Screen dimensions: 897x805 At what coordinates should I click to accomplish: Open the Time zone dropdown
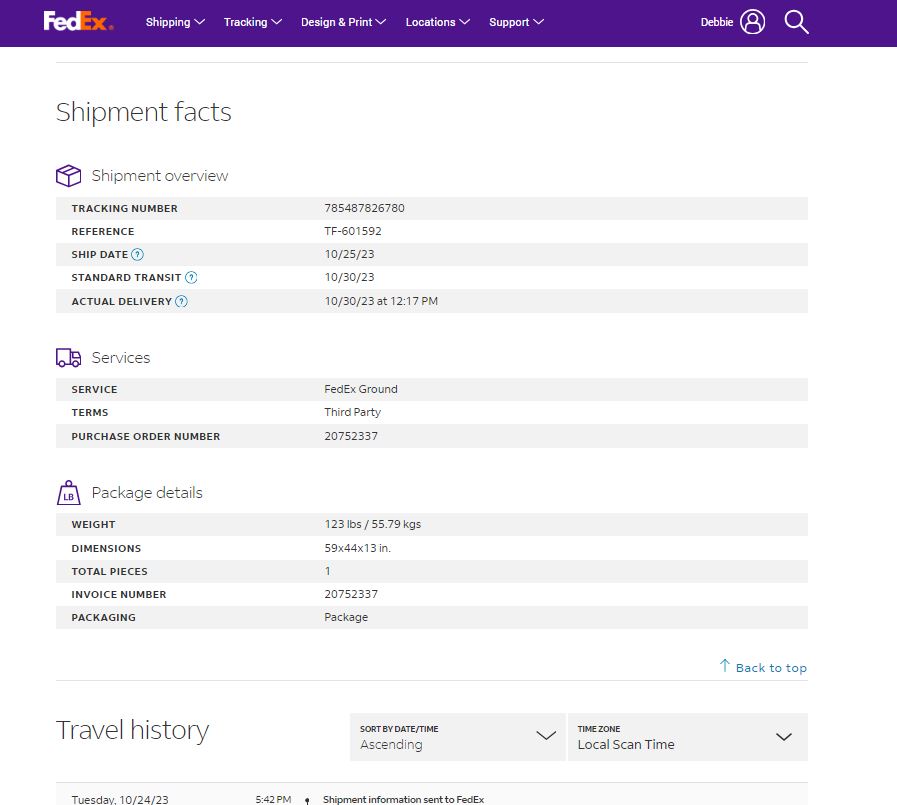(x=688, y=737)
